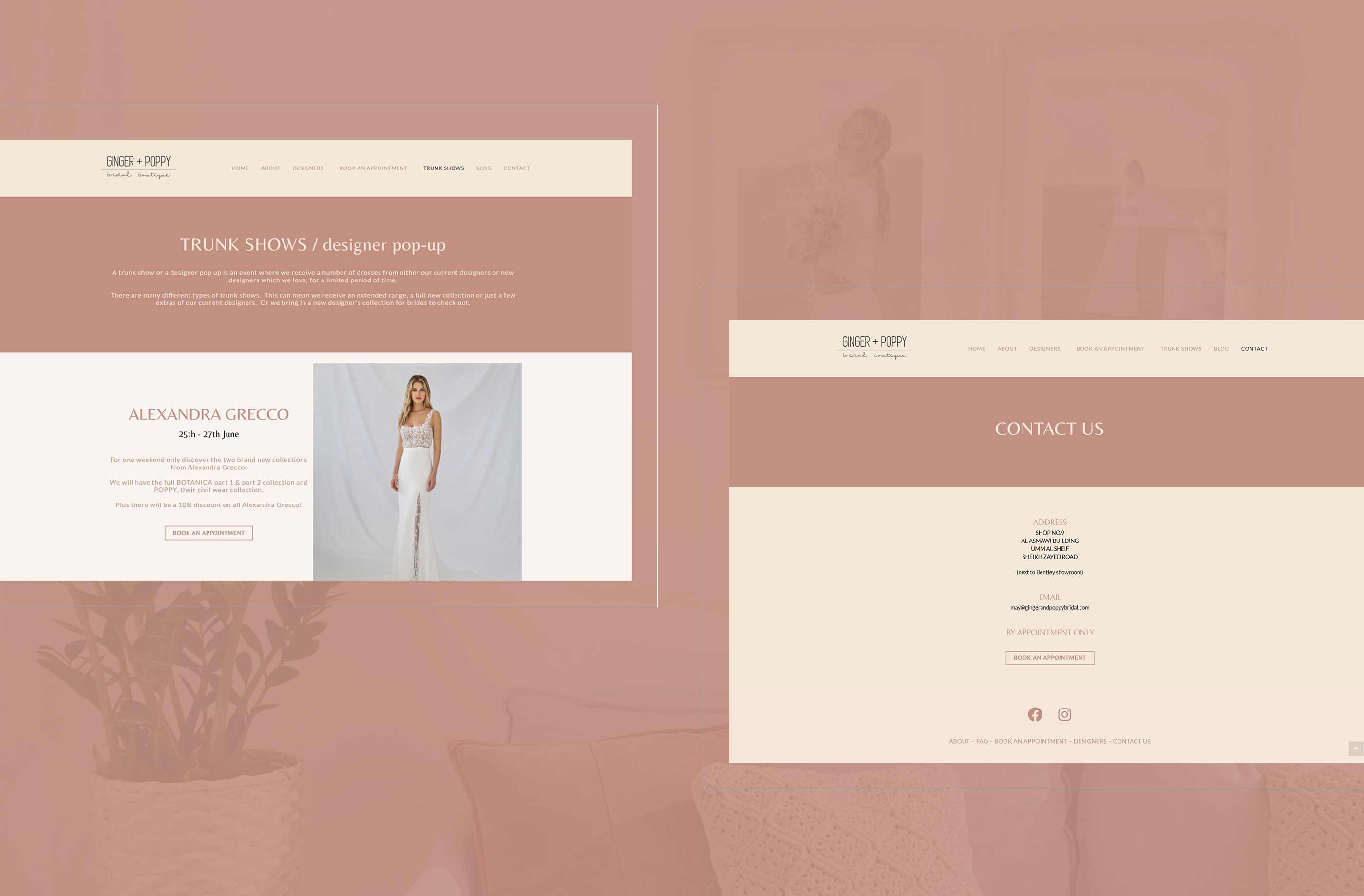Click the BOOK AN APPOINTMENT navigation link

click(373, 168)
